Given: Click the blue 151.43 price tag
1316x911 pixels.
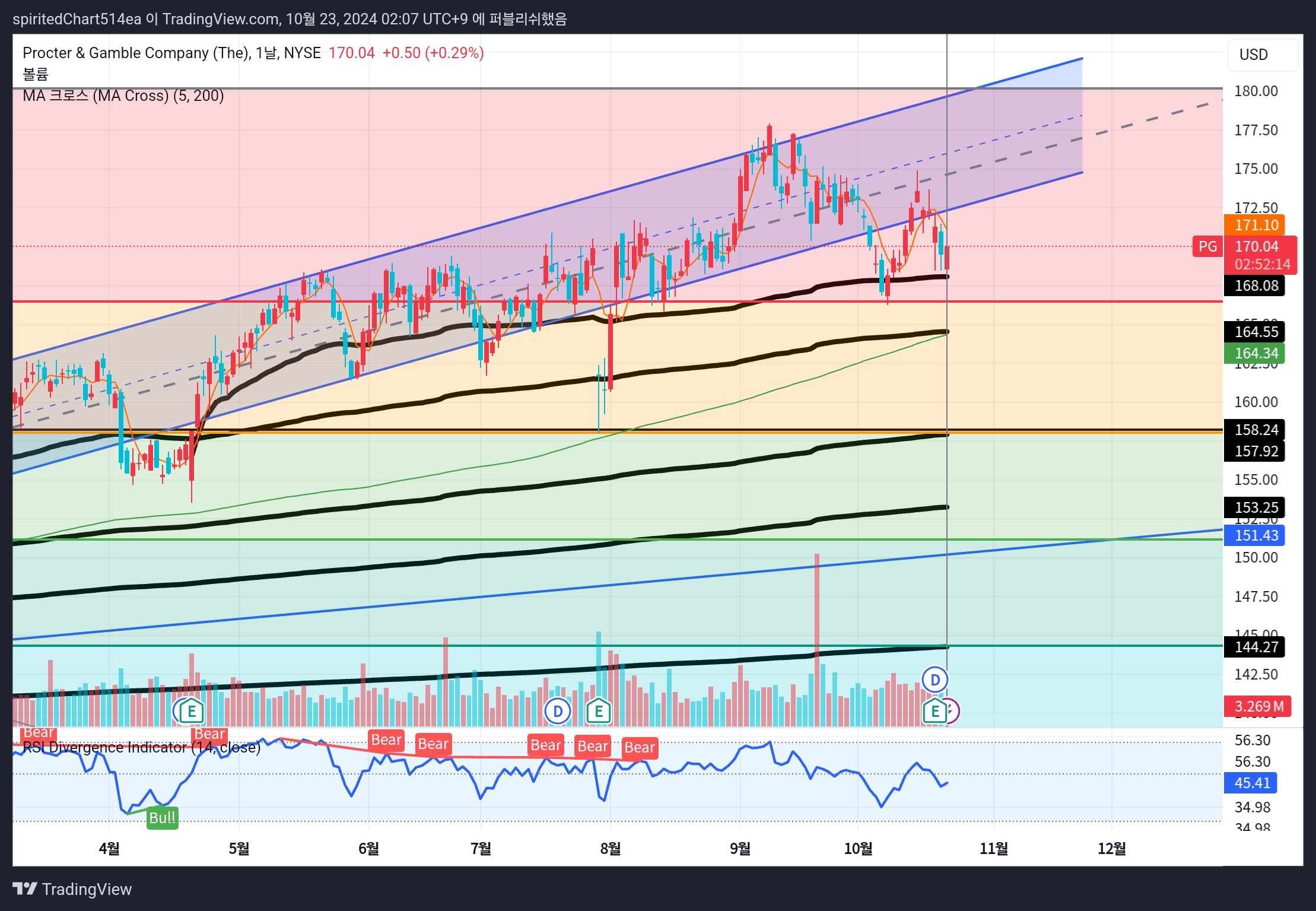Looking at the screenshot, I should (1254, 535).
